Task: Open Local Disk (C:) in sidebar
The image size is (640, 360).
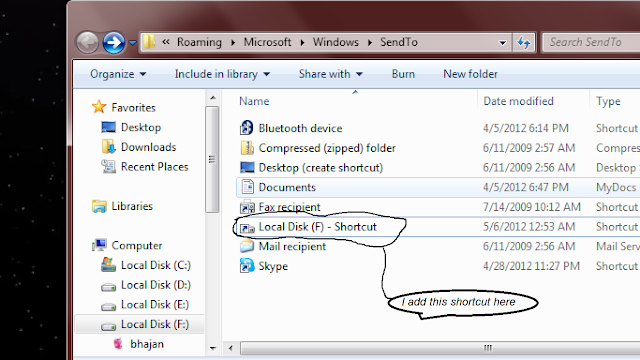Action: [156, 265]
